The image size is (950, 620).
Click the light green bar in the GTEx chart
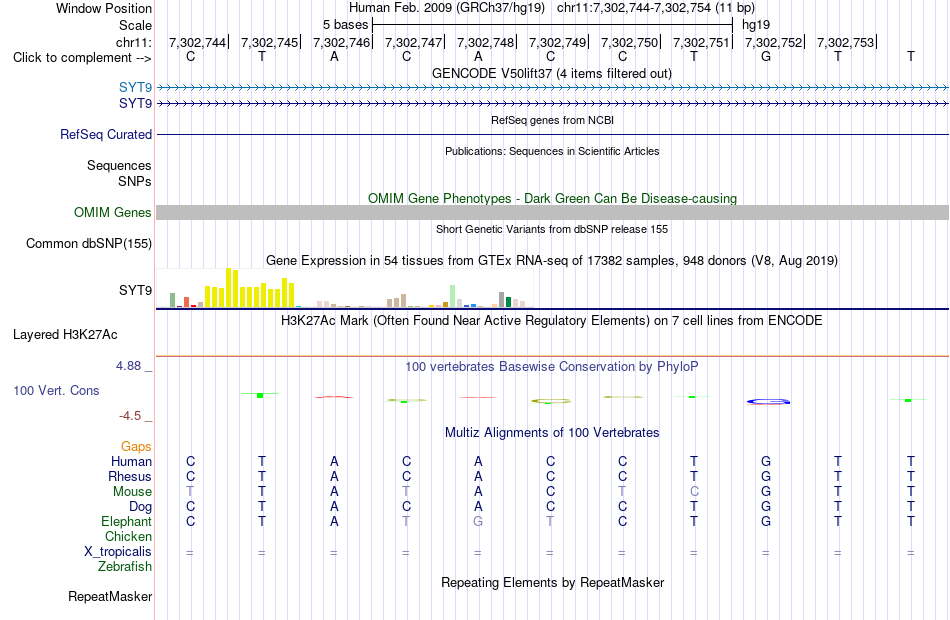453,296
